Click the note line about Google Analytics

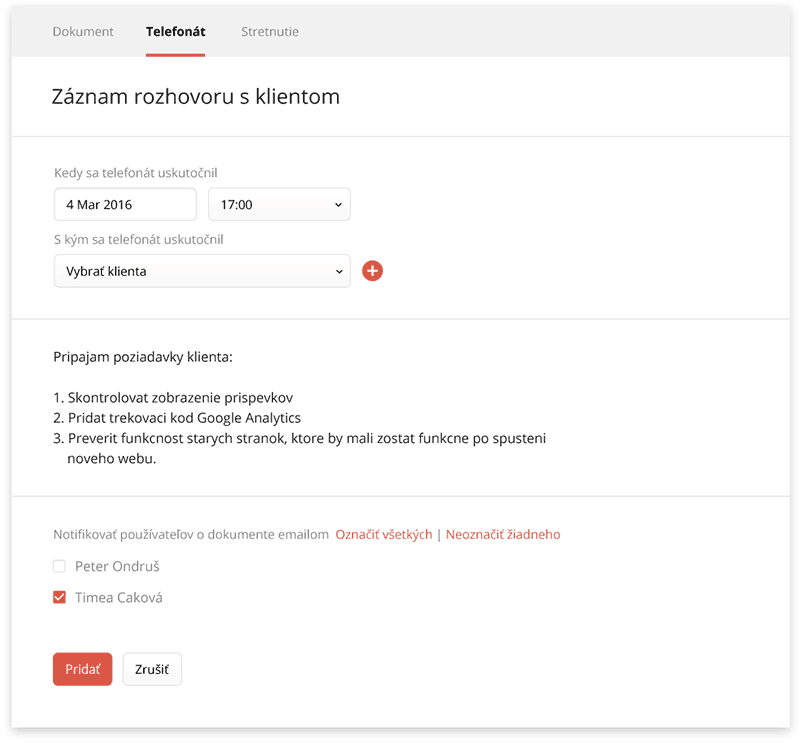[177, 418]
